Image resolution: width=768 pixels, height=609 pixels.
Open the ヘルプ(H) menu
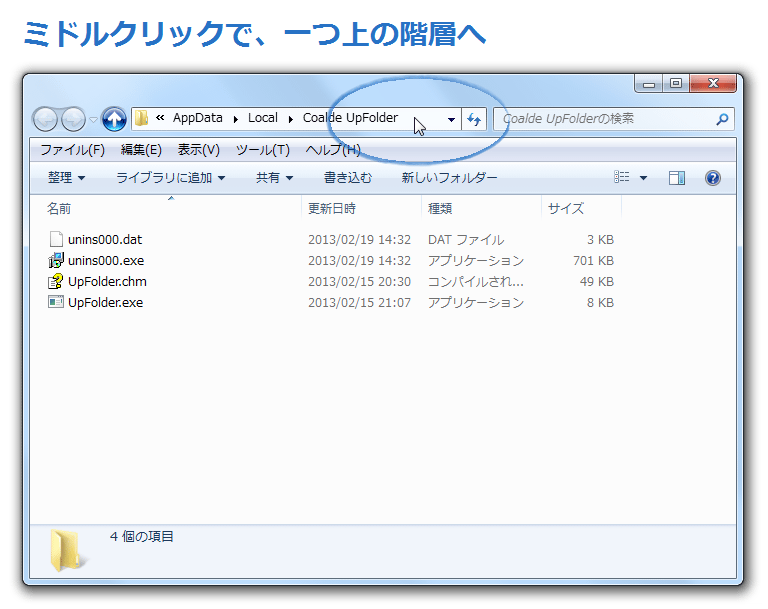[x=333, y=150]
